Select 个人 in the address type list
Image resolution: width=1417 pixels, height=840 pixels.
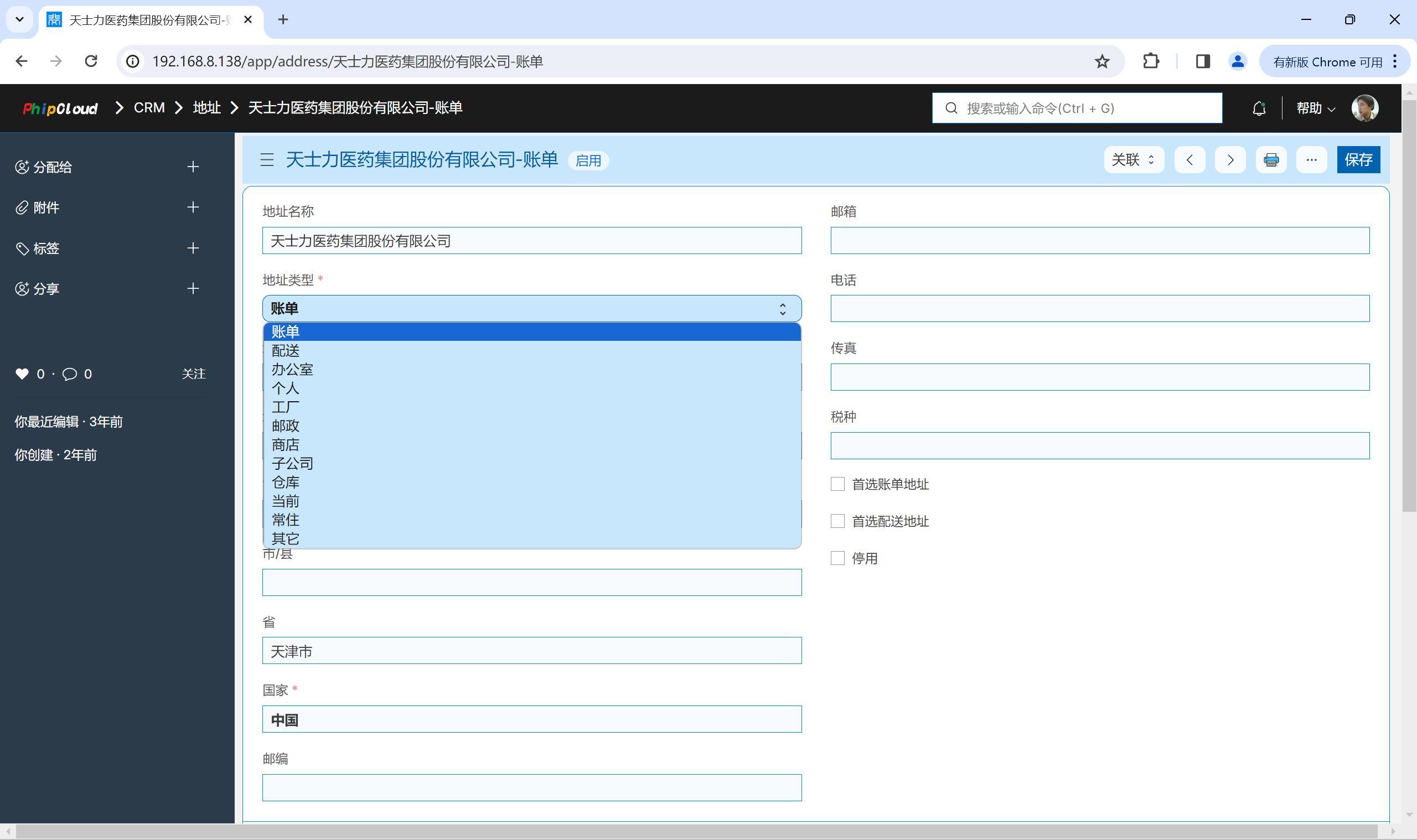531,388
